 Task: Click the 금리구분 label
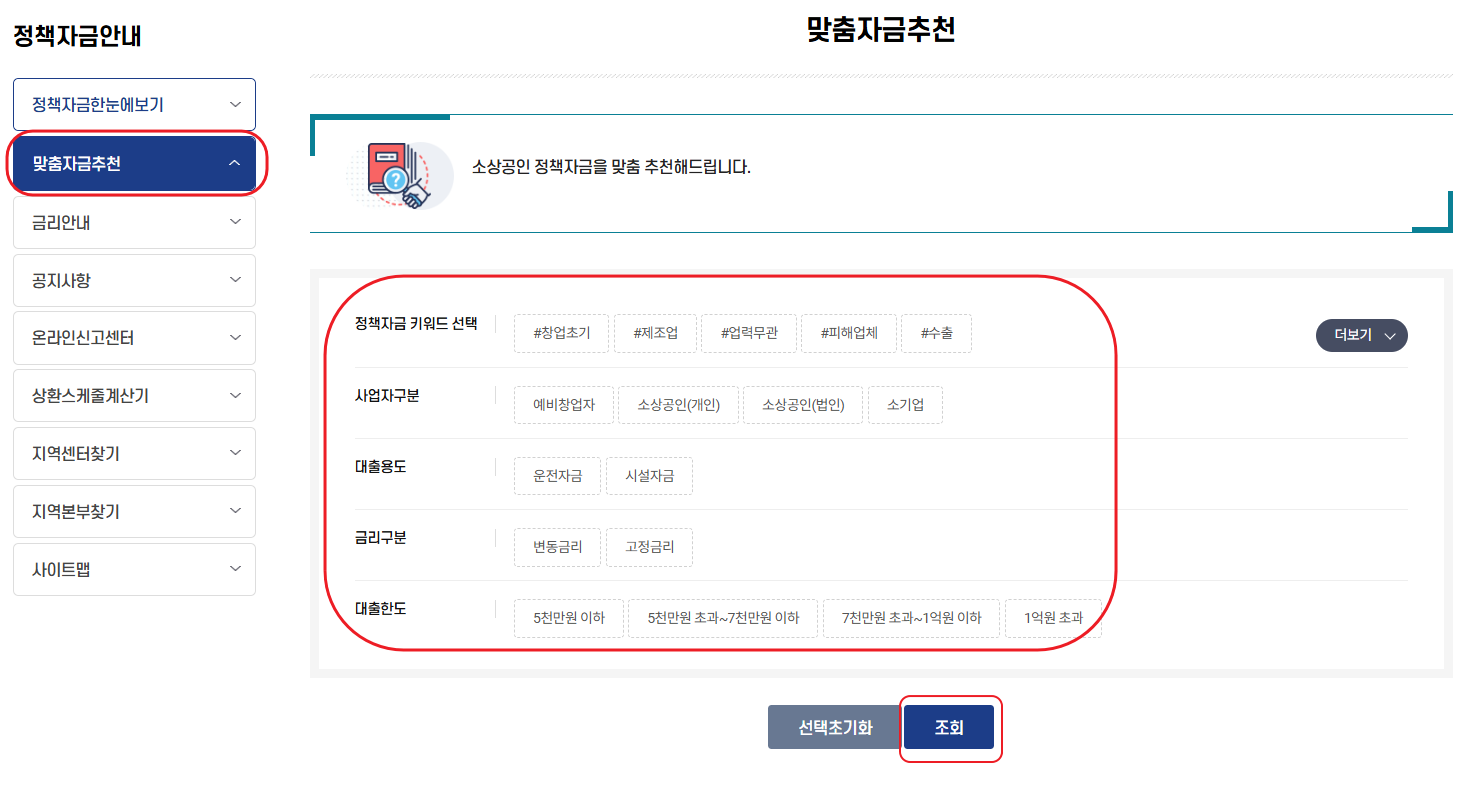(x=380, y=537)
